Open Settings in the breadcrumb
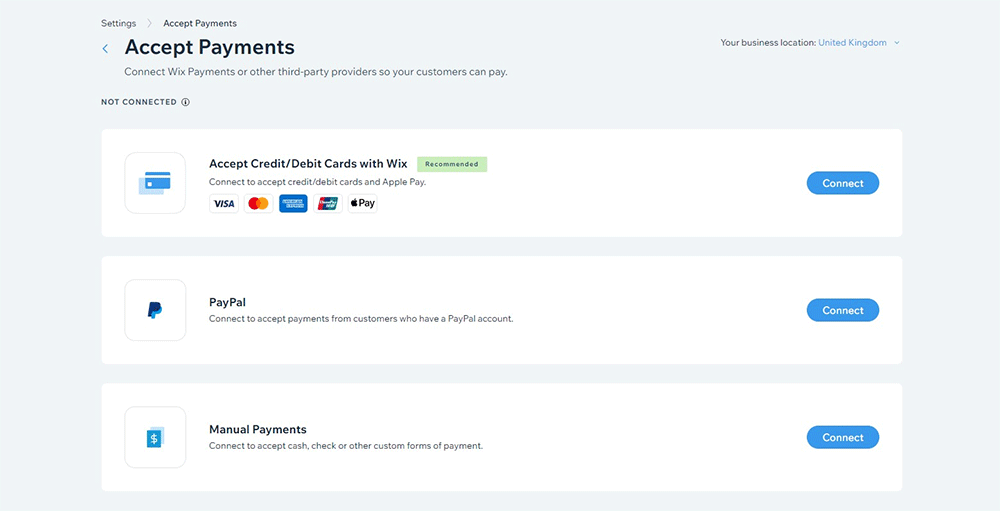Screen dimensions: 1000x511 coord(119,23)
